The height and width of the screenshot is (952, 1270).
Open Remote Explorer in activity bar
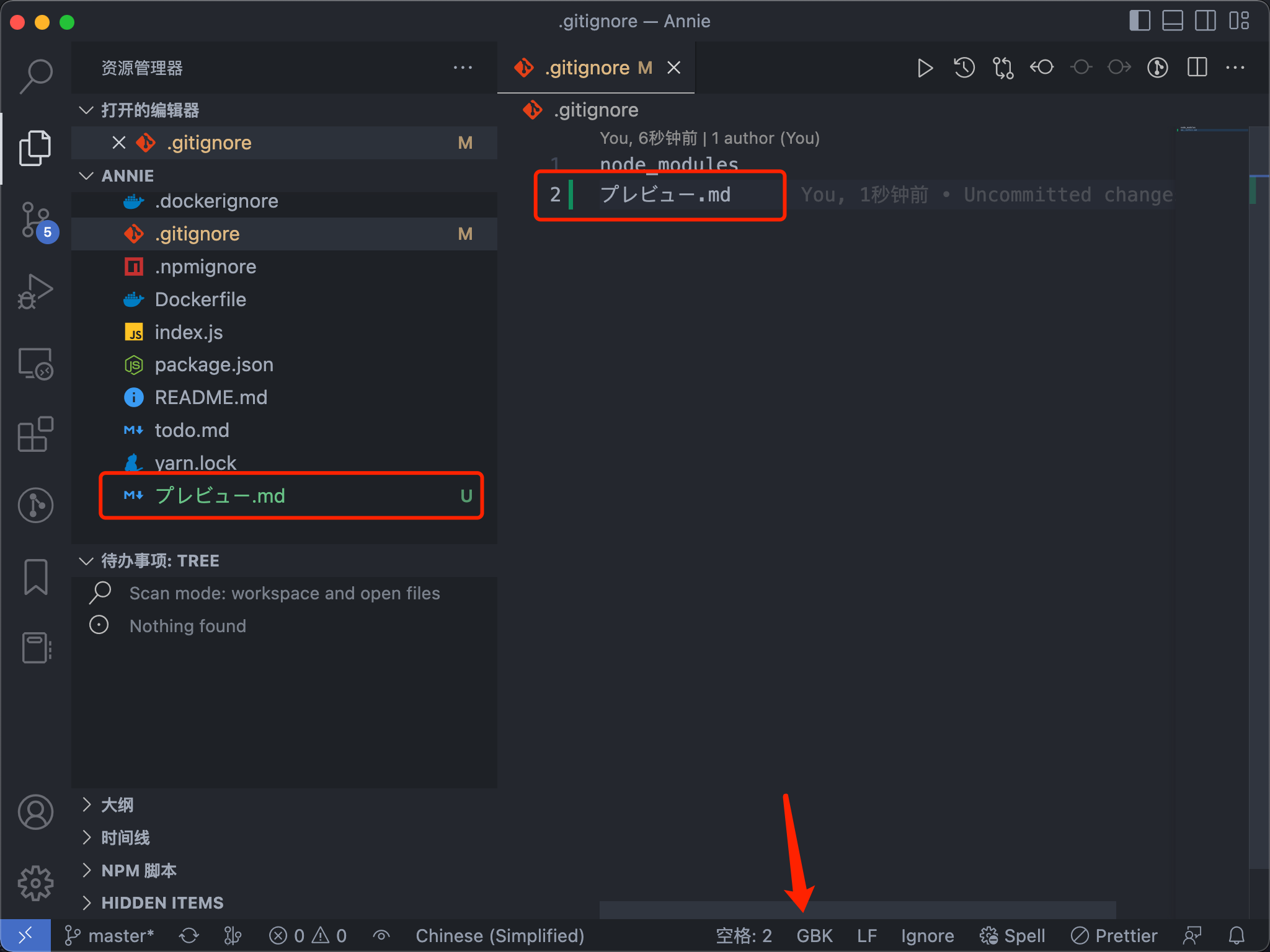(x=35, y=363)
